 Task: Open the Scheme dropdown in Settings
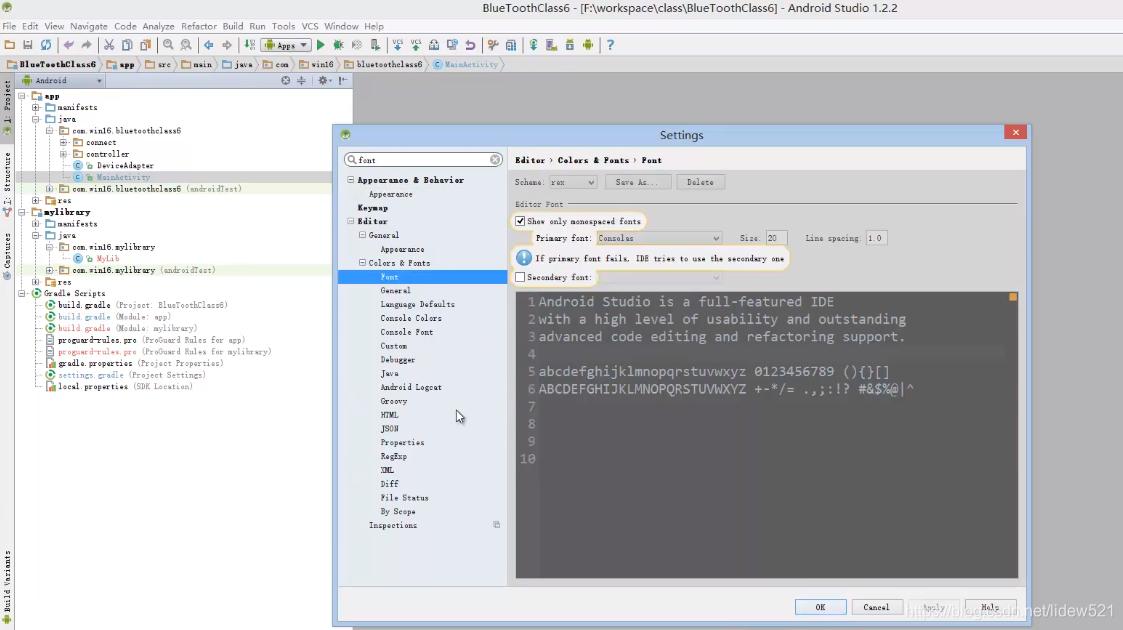[x=571, y=181]
